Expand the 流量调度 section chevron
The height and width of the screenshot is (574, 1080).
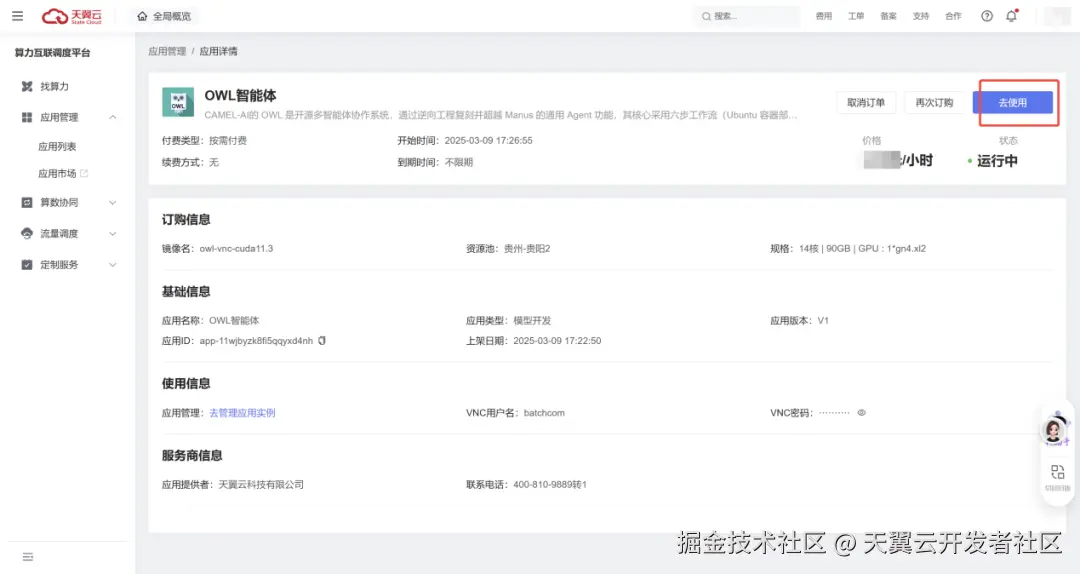(x=112, y=234)
